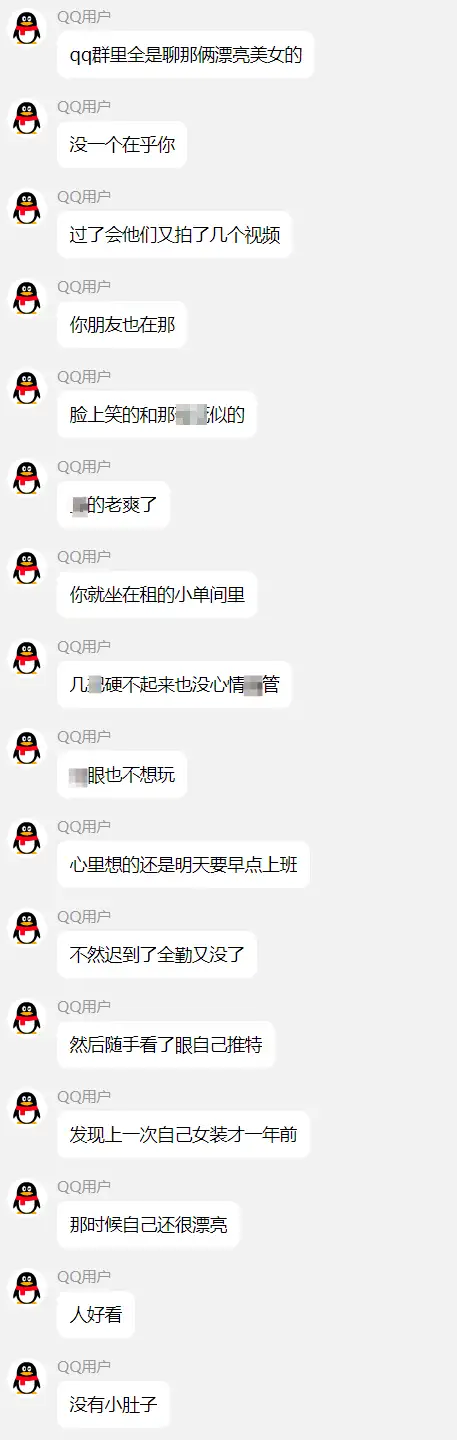This screenshot has height=1440, width=457.
Task: Click the message '然后随手看了眼自己推特'
Action: [x=166, y=1045]
